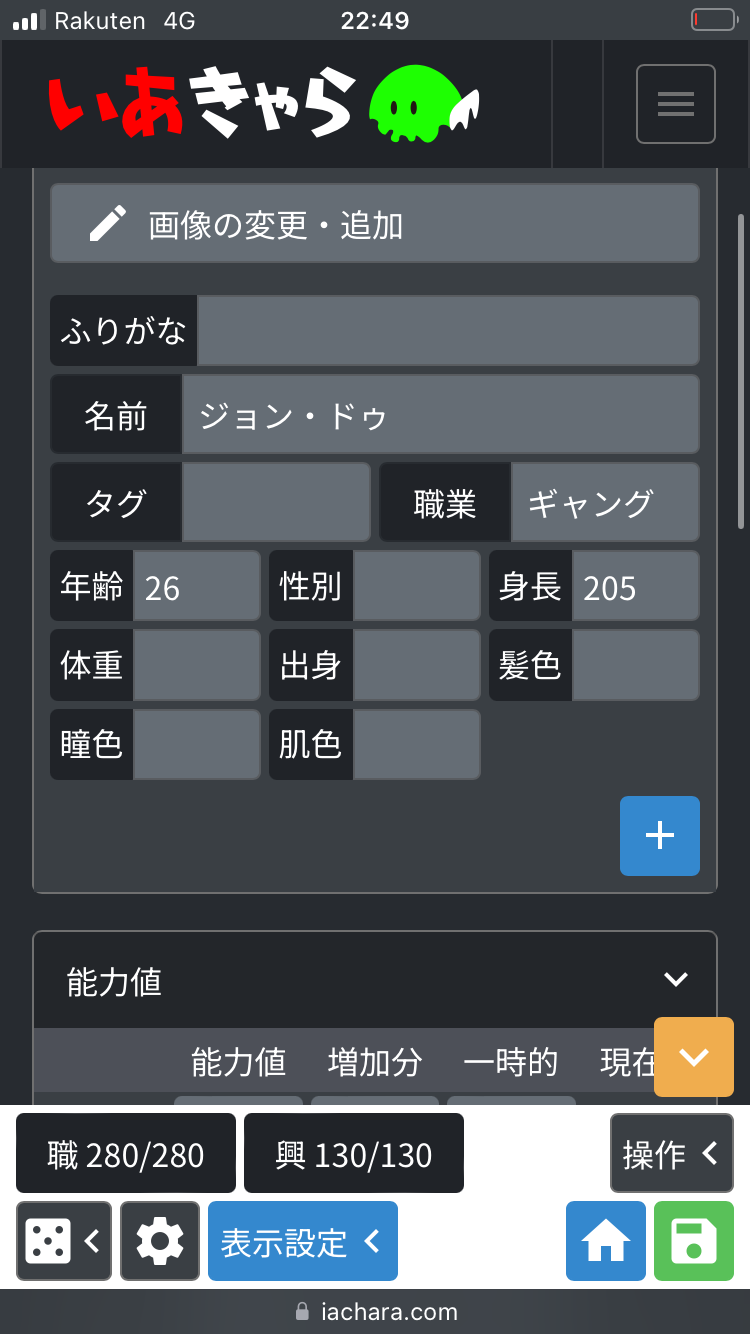Open the dice roller panel
750x1334 pixels.
(x=63, y=1241)
